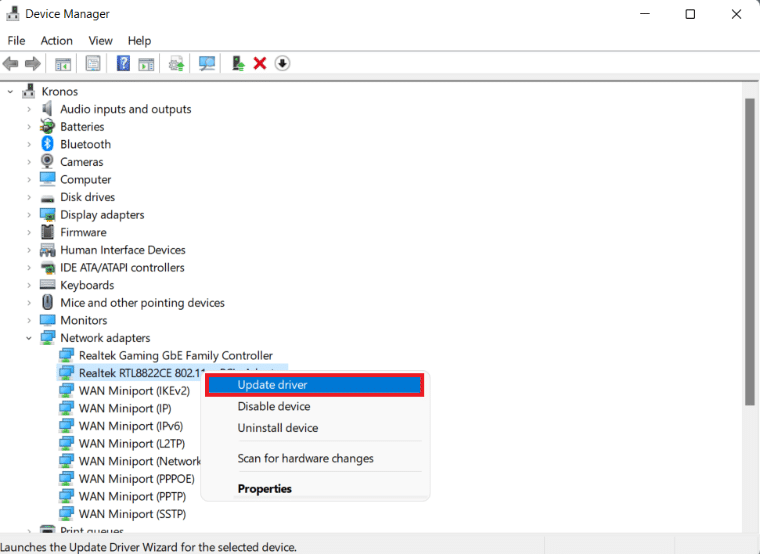Click the Properties toolbar icon
The width and height of the screenshot is (760, 554).
(x=93, y=64)
